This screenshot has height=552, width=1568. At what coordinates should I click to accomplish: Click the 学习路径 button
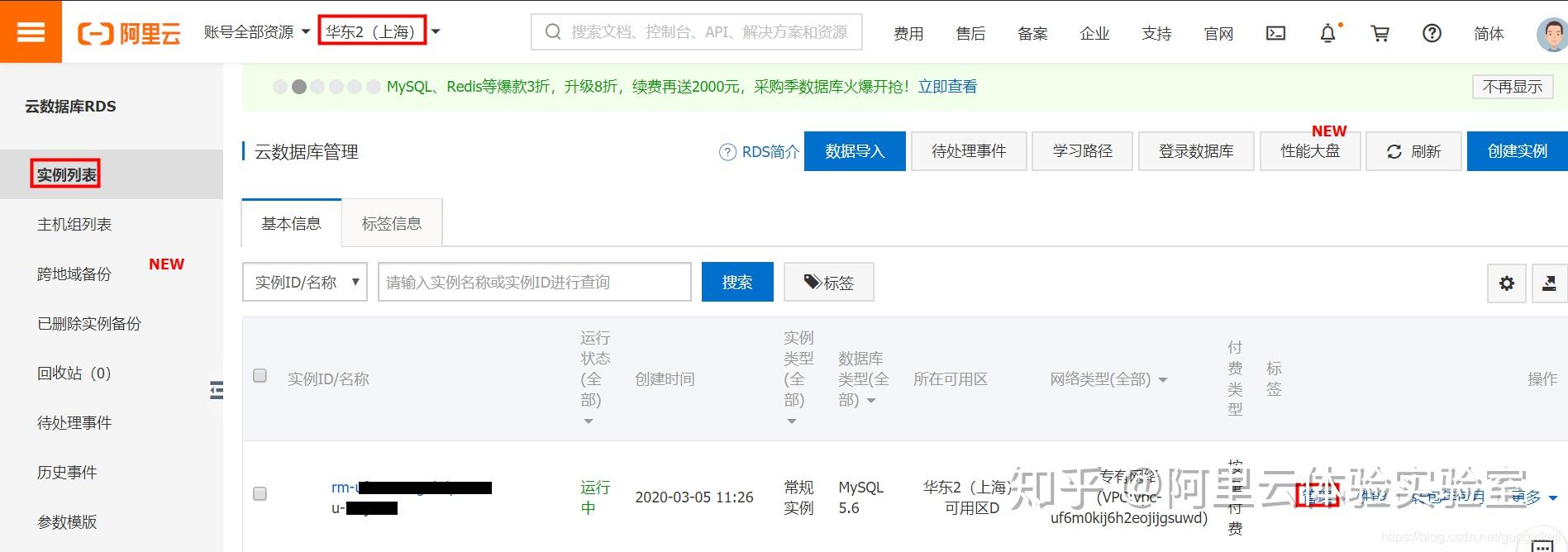click(1082, 151)
